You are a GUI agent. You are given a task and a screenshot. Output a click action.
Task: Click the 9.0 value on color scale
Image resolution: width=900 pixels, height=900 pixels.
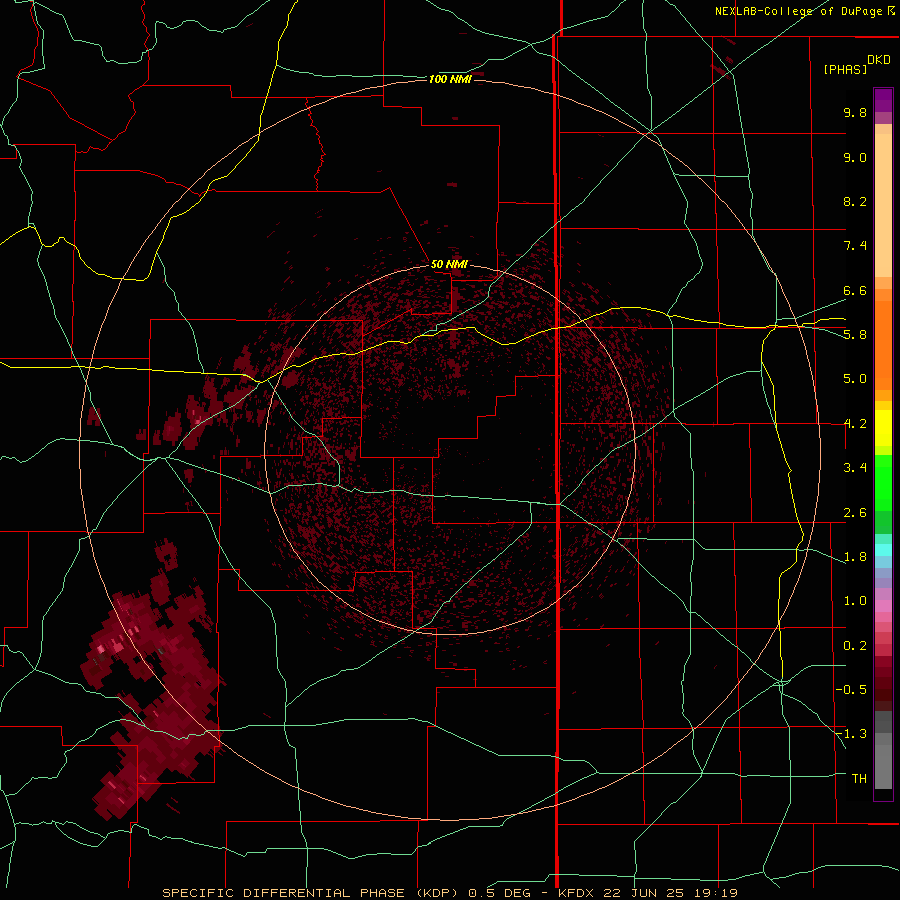pos(855,157)
